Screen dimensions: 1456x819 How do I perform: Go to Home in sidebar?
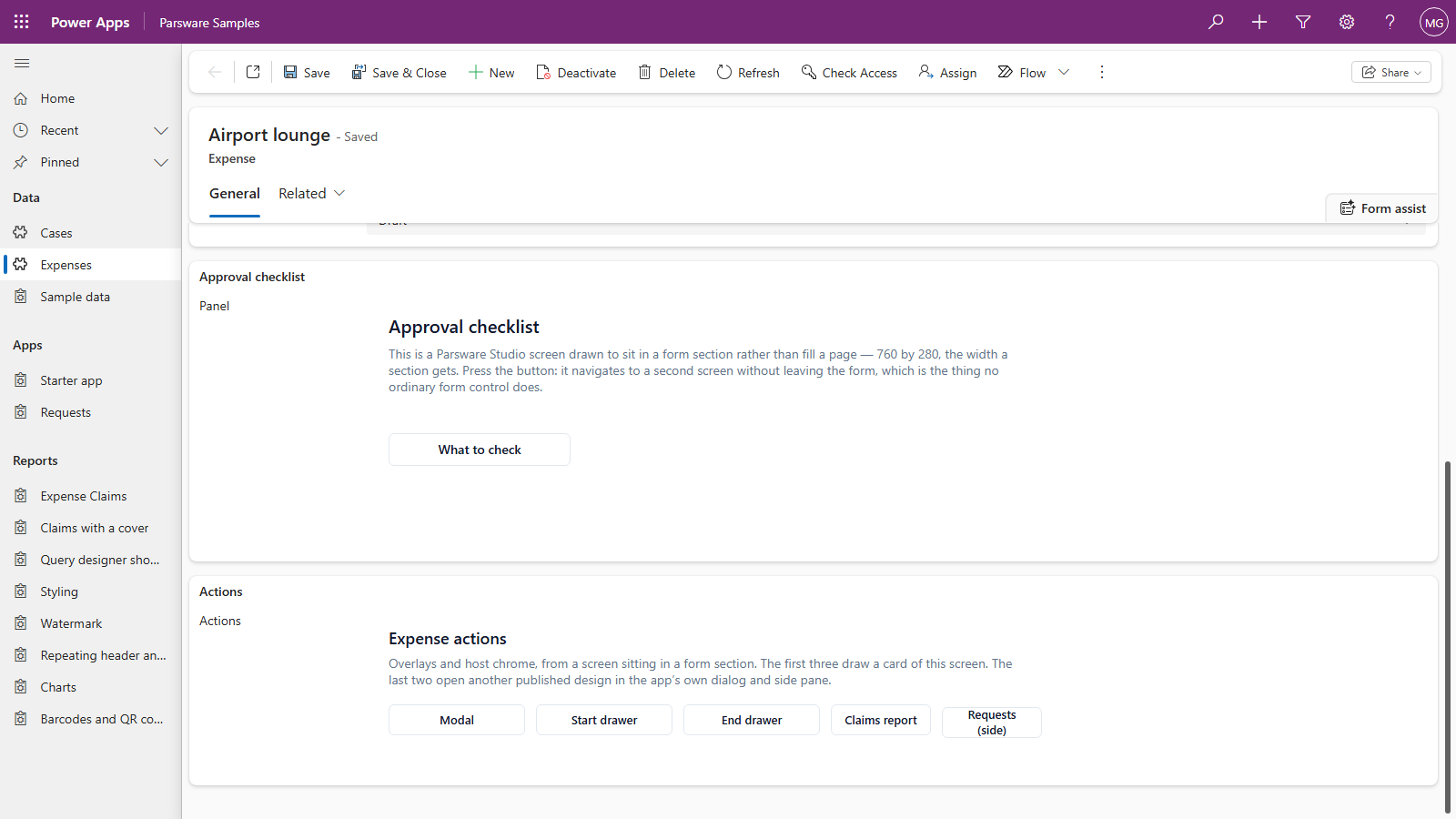[91, 98]
